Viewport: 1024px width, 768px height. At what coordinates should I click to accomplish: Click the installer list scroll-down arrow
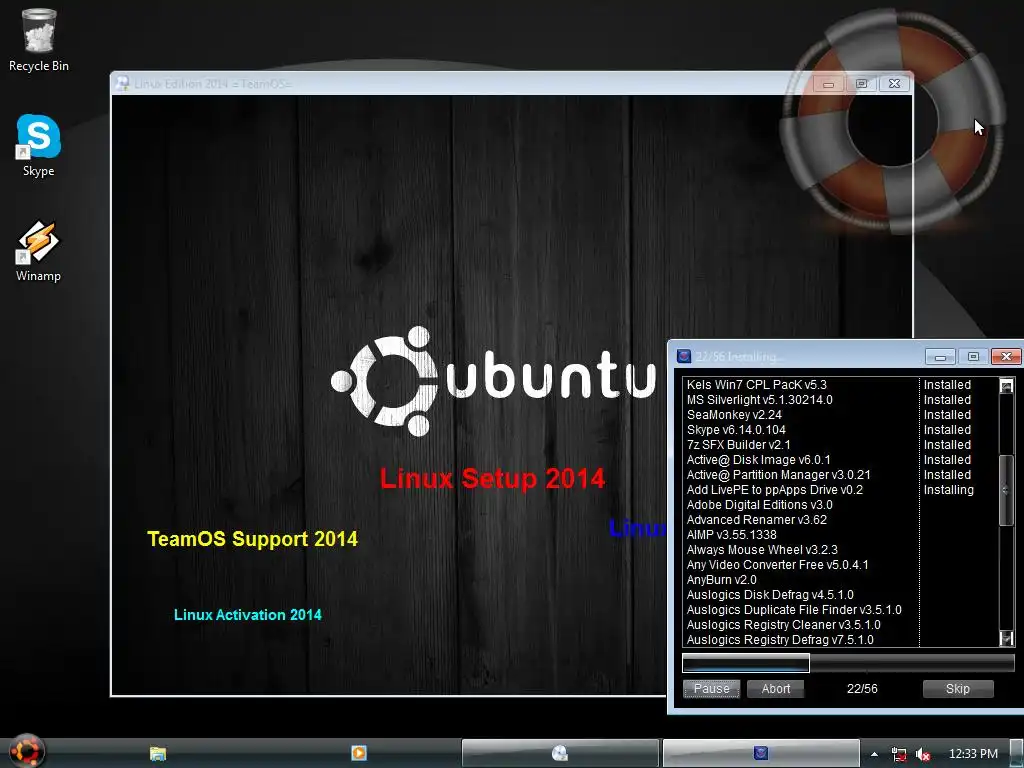click(x=1006, y=638)
